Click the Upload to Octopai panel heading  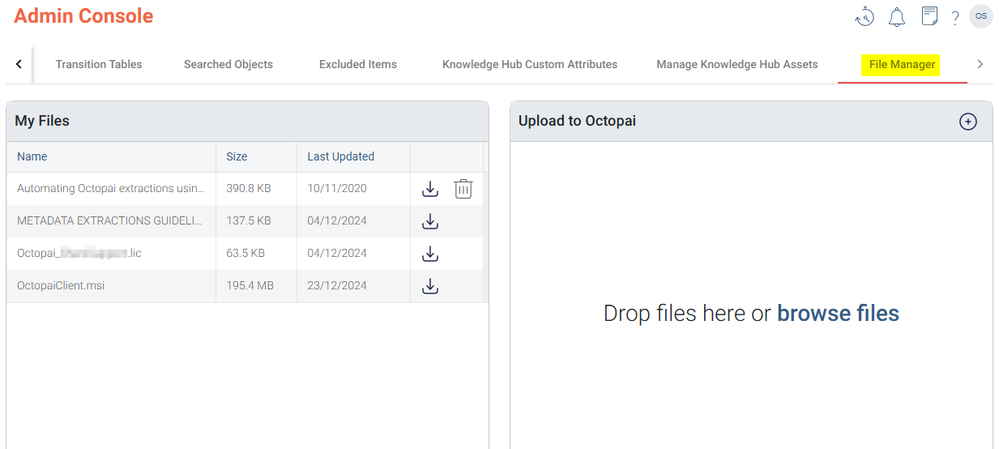(x=577, y=121)
